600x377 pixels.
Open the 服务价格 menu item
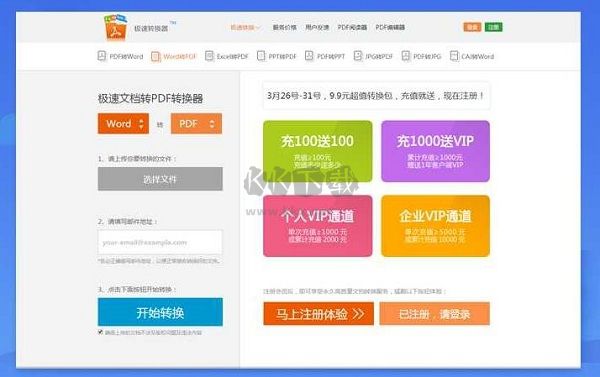[284, 28]
